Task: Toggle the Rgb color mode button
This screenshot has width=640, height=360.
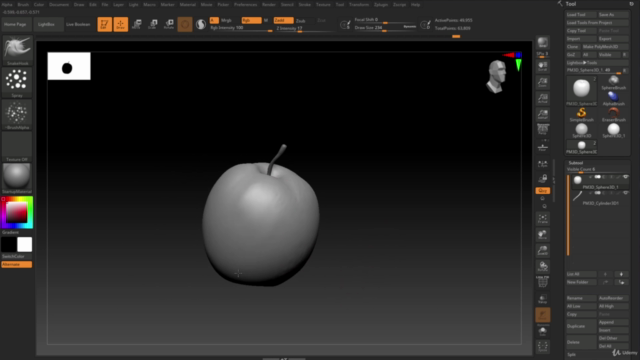Action: 251,20
